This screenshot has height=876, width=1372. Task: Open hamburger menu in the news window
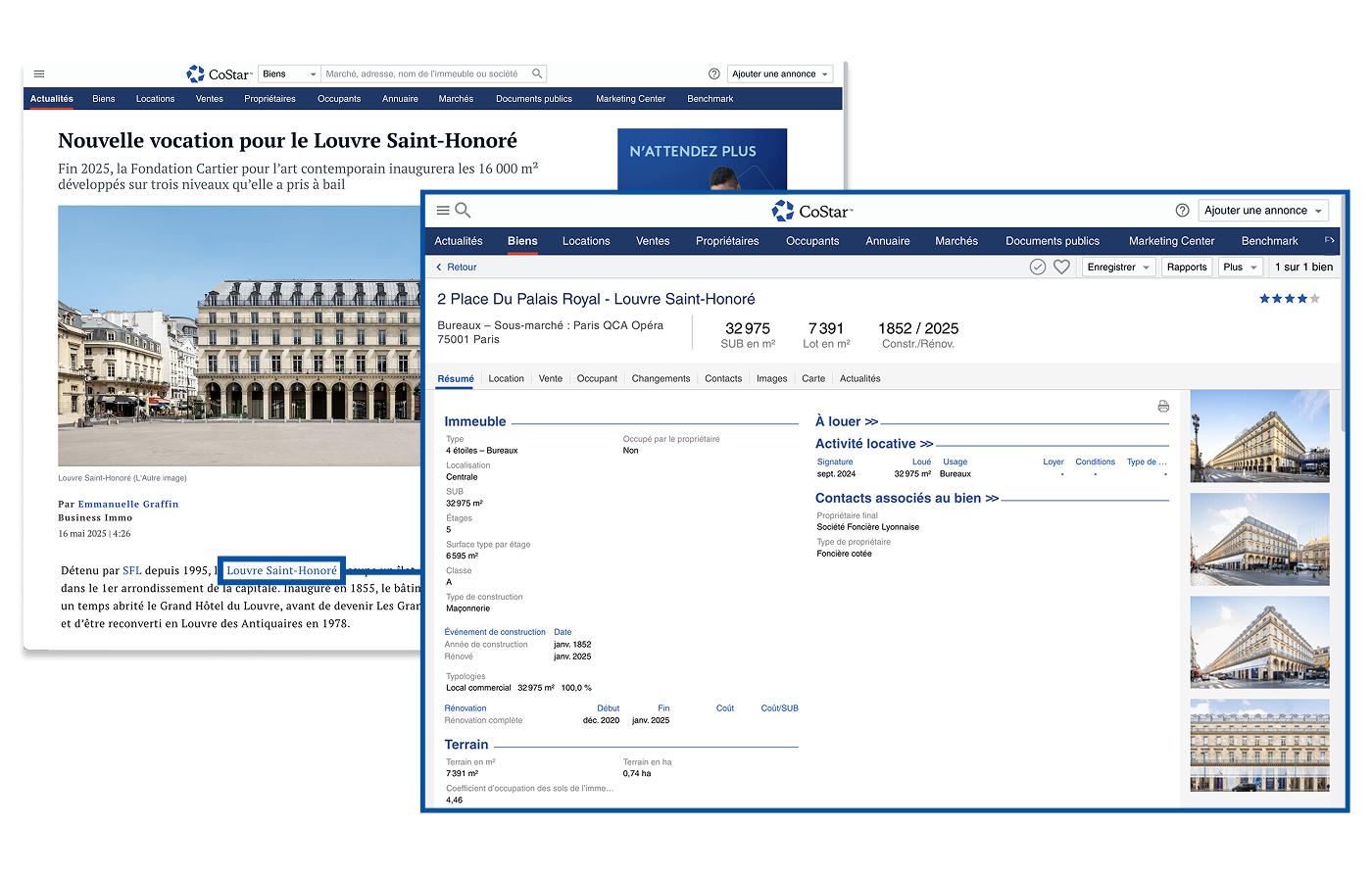(x=39, y=73)
